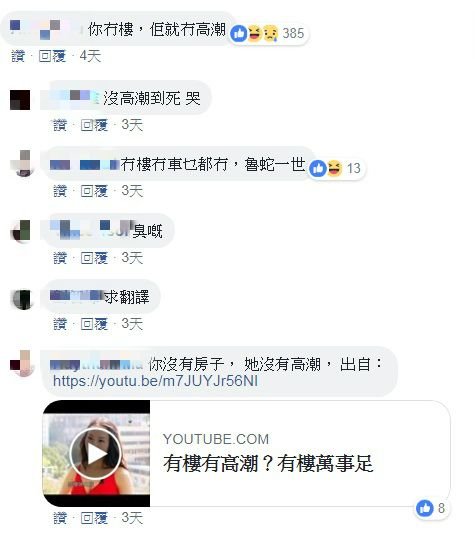The width and height of the screenshot is (475, 533).
Task: Reply to the 臭嘅 comment
Action: pos(94,258)
